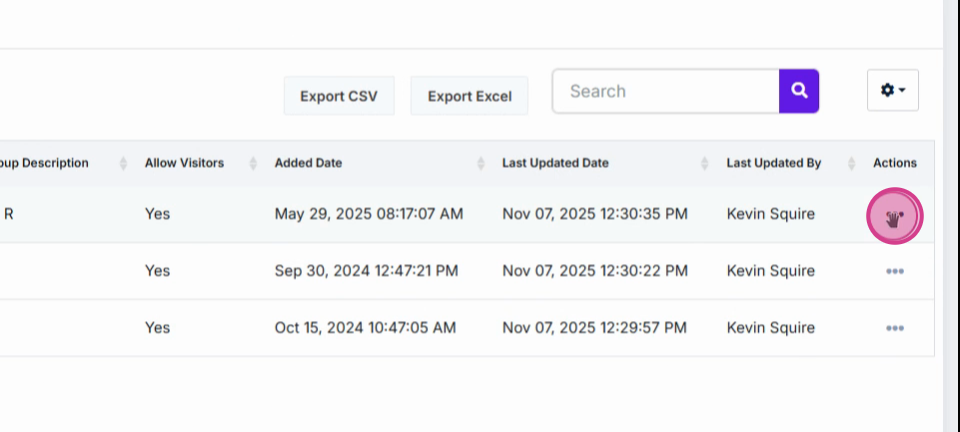
Task: Sort by Added Date column arrows
Action: pos(481,163)
